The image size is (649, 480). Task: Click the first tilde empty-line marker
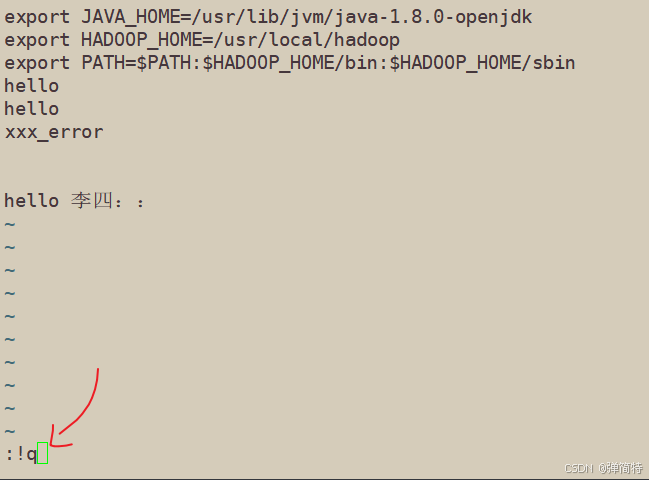10,225
